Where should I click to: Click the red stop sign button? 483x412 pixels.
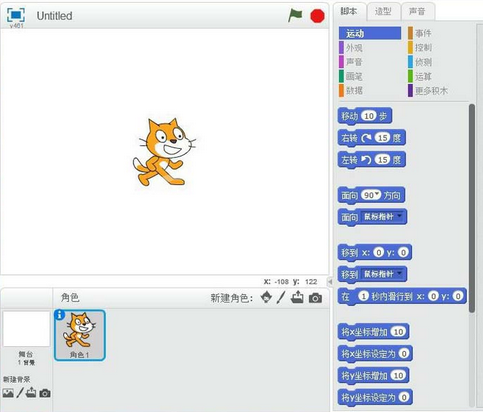click(x=317, y=16)
